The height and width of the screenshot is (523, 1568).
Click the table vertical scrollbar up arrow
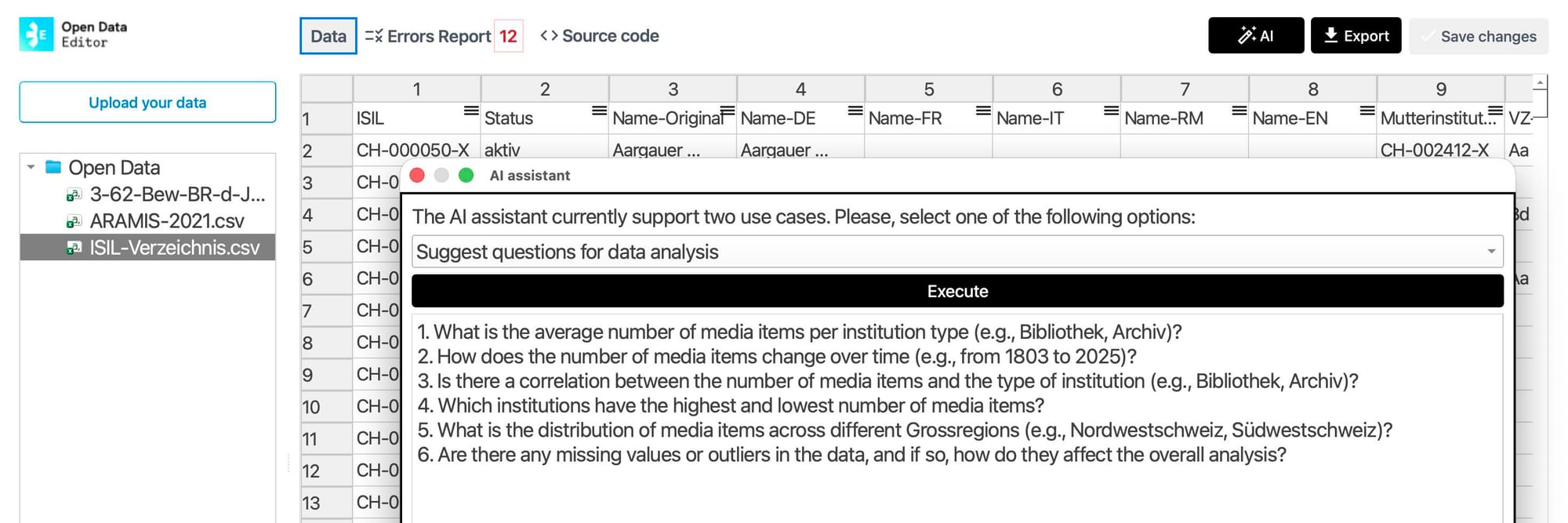pos(1541,82)
